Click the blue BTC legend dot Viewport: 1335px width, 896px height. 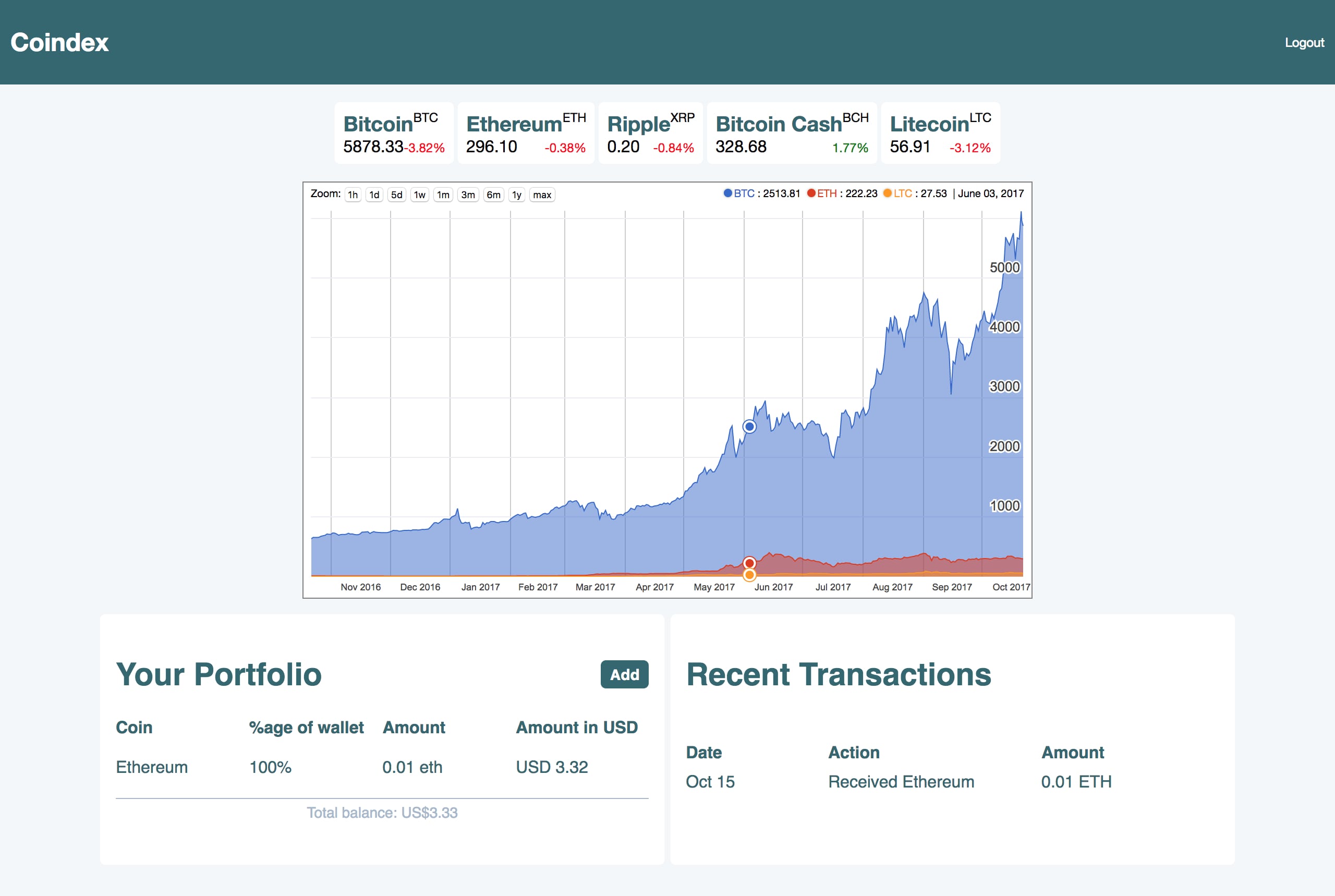pos(728,193)
